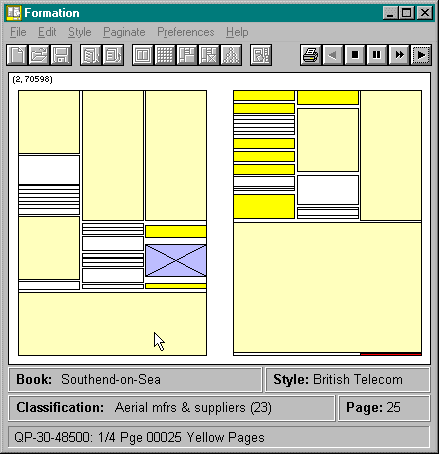Click the new document toolbar icon

[17, 55]
